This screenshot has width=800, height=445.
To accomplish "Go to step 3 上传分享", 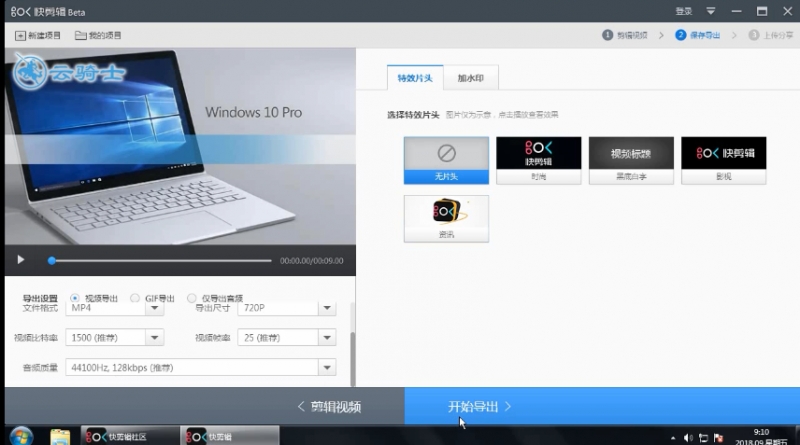I will (x=771, y=35).
